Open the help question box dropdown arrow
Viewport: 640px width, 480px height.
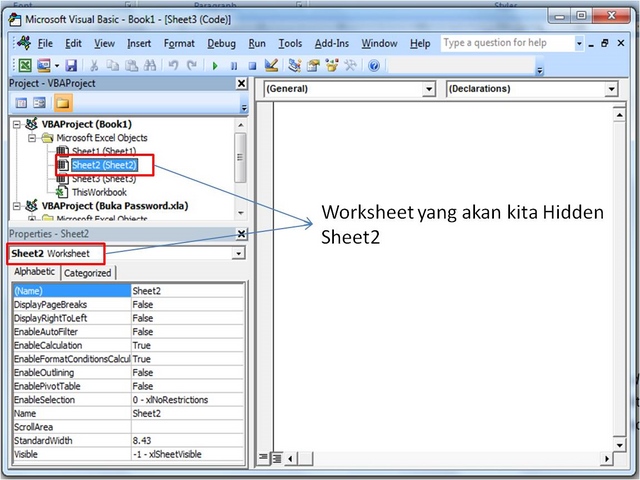point(579,43)
